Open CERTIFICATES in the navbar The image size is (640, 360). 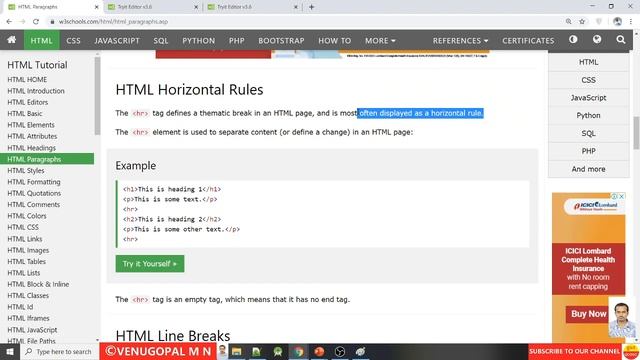click(528, 40)
